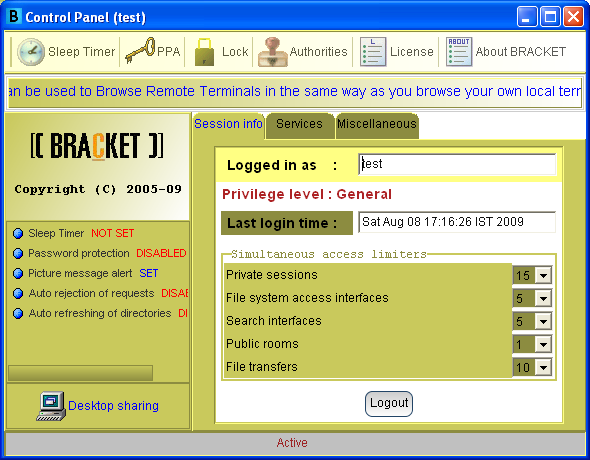
Task: Click the Logged in as text field
Action: click(x=457, y=164)
